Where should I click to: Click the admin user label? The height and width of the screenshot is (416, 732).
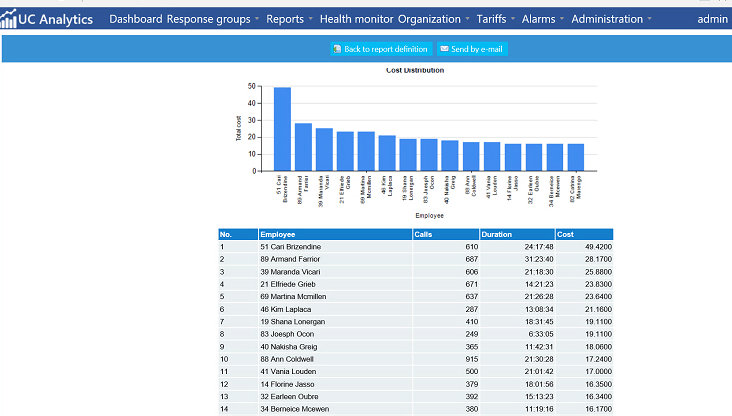tap(712, 19)
